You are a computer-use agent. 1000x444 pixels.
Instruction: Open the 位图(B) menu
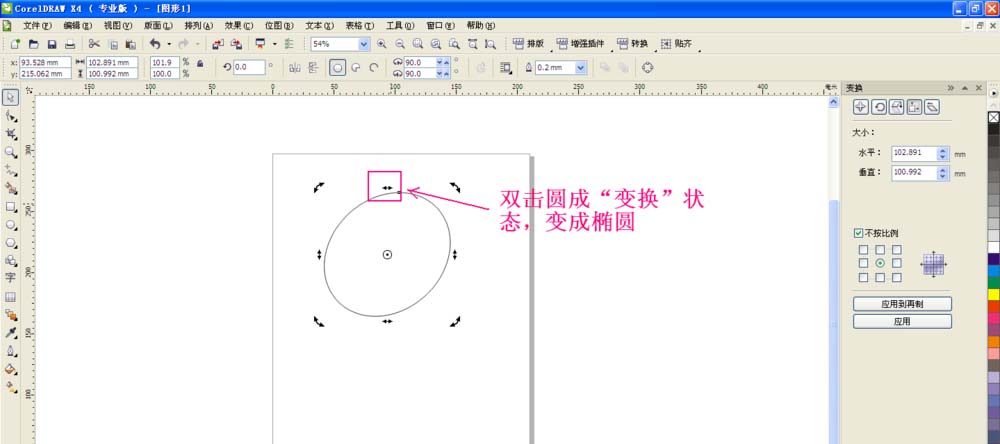279,26
